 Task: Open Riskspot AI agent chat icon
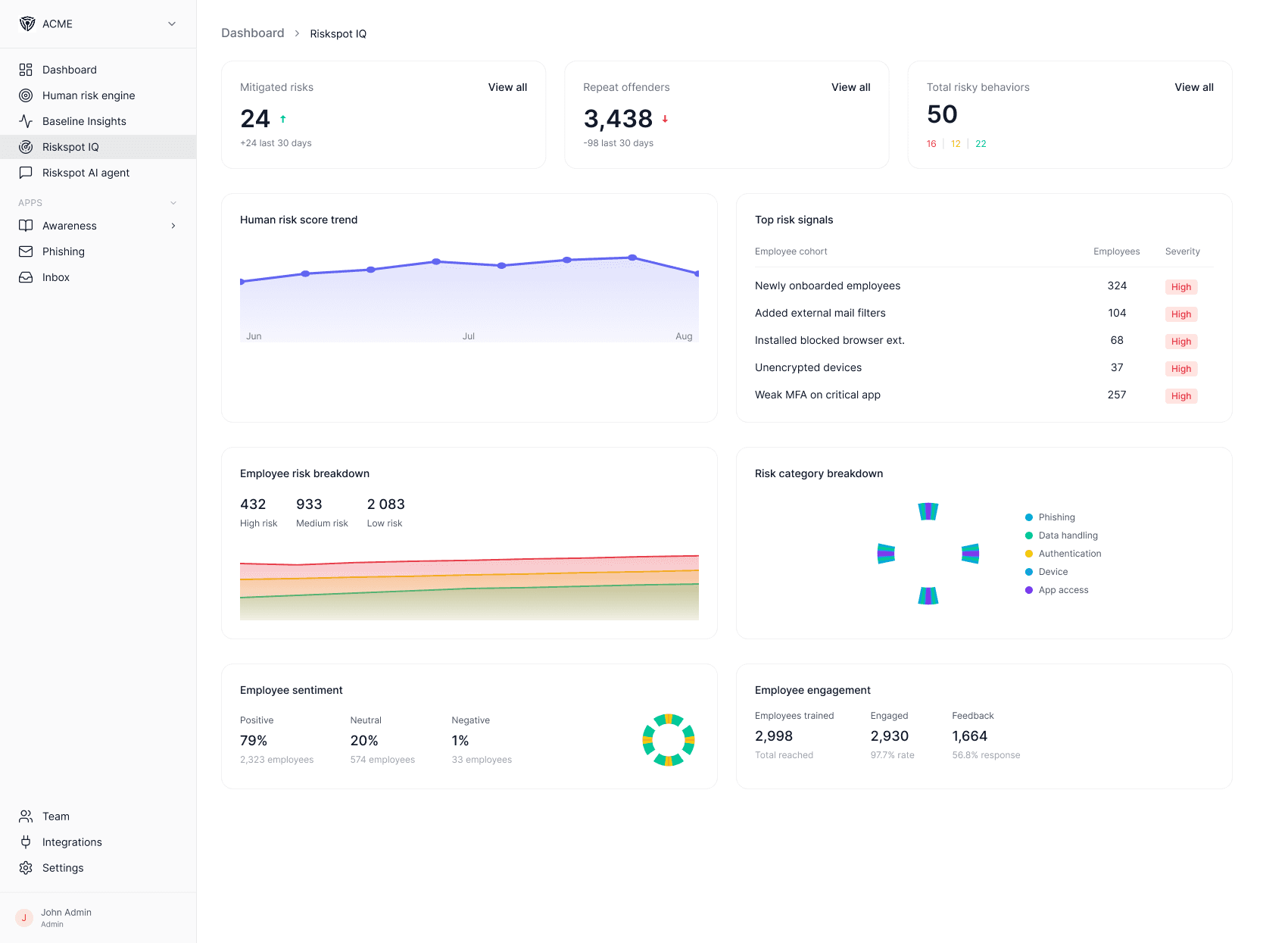pos(26,173)
